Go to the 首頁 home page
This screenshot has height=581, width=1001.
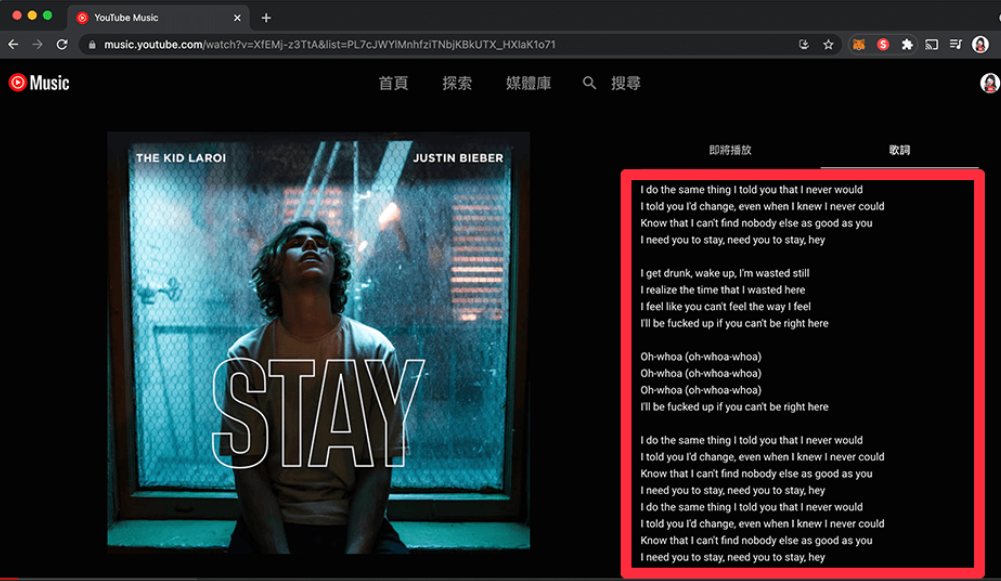(393, 83)
